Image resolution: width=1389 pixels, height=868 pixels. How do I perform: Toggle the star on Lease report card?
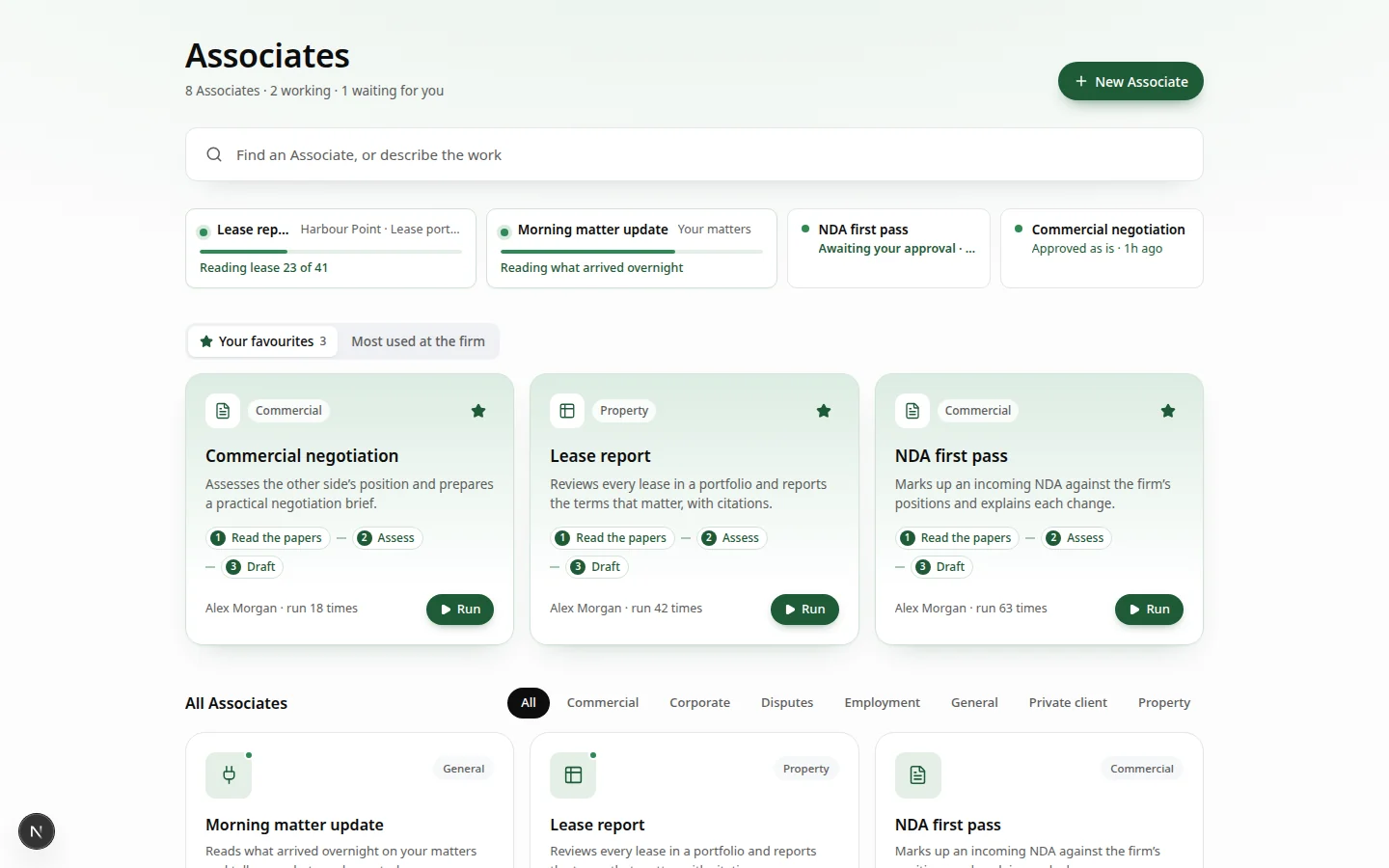824,411
